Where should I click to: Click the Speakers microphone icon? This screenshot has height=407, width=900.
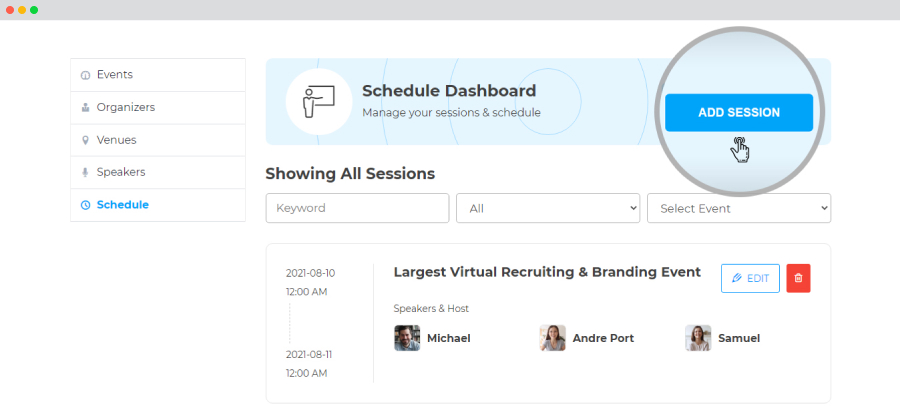coord(86,172)
